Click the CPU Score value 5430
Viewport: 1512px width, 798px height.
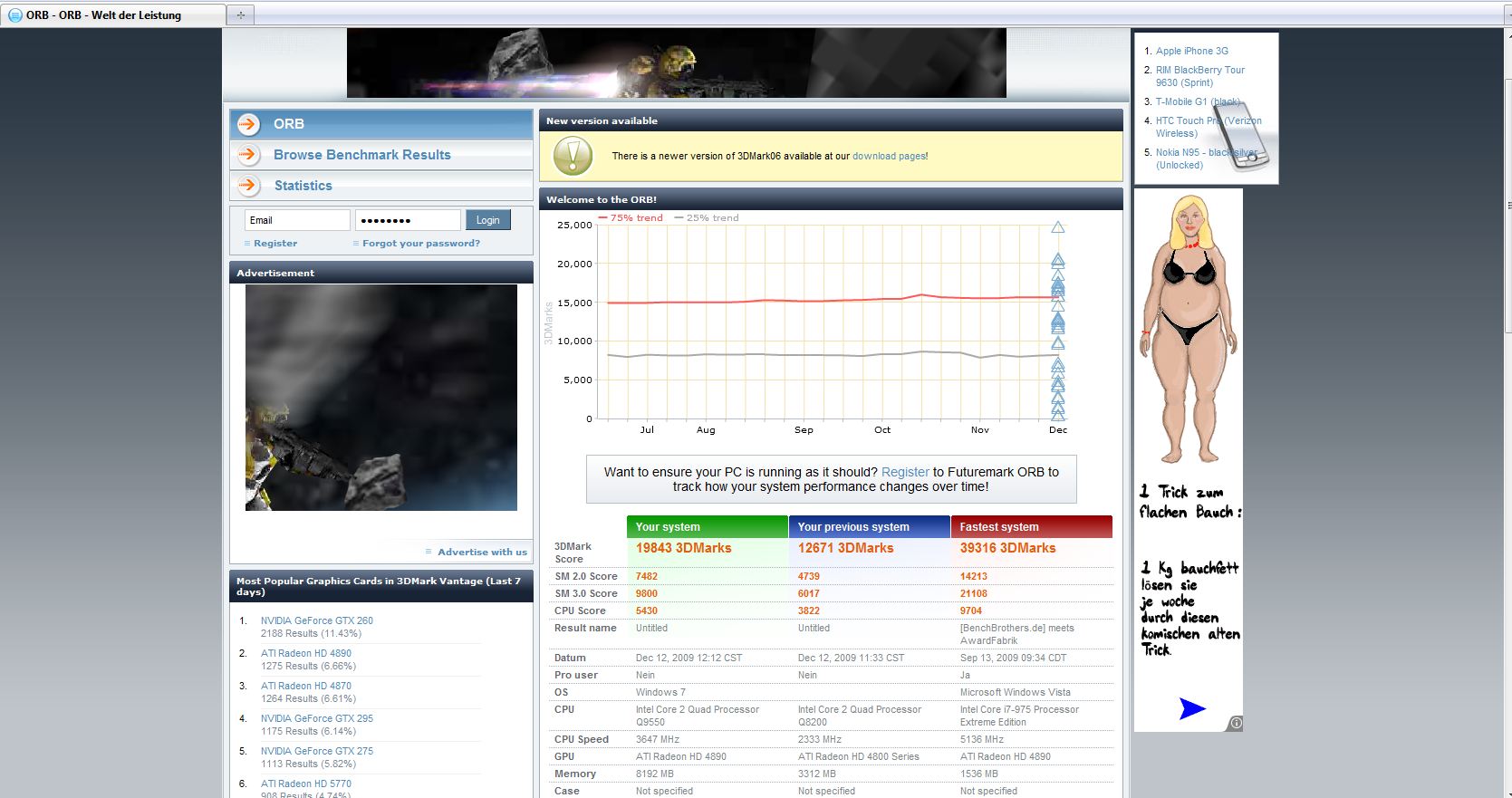coord(647,611)
